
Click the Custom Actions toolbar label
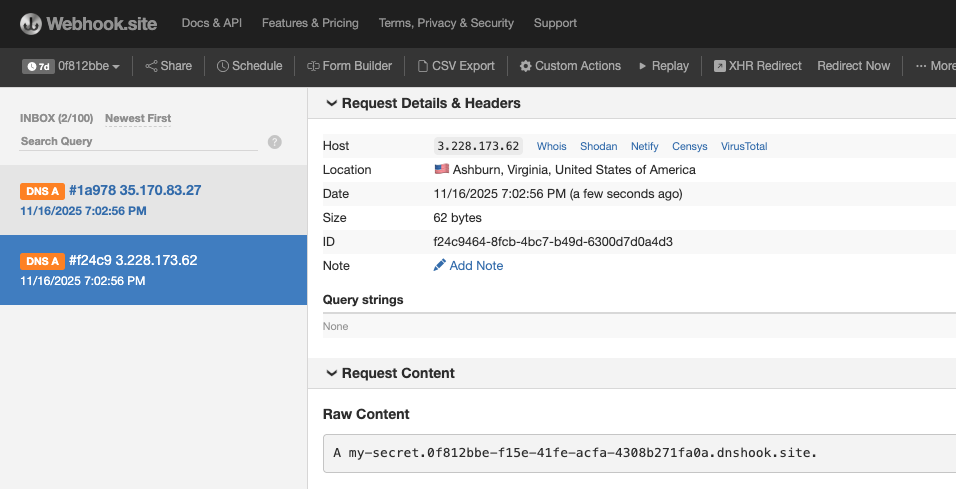click(578, 66)
